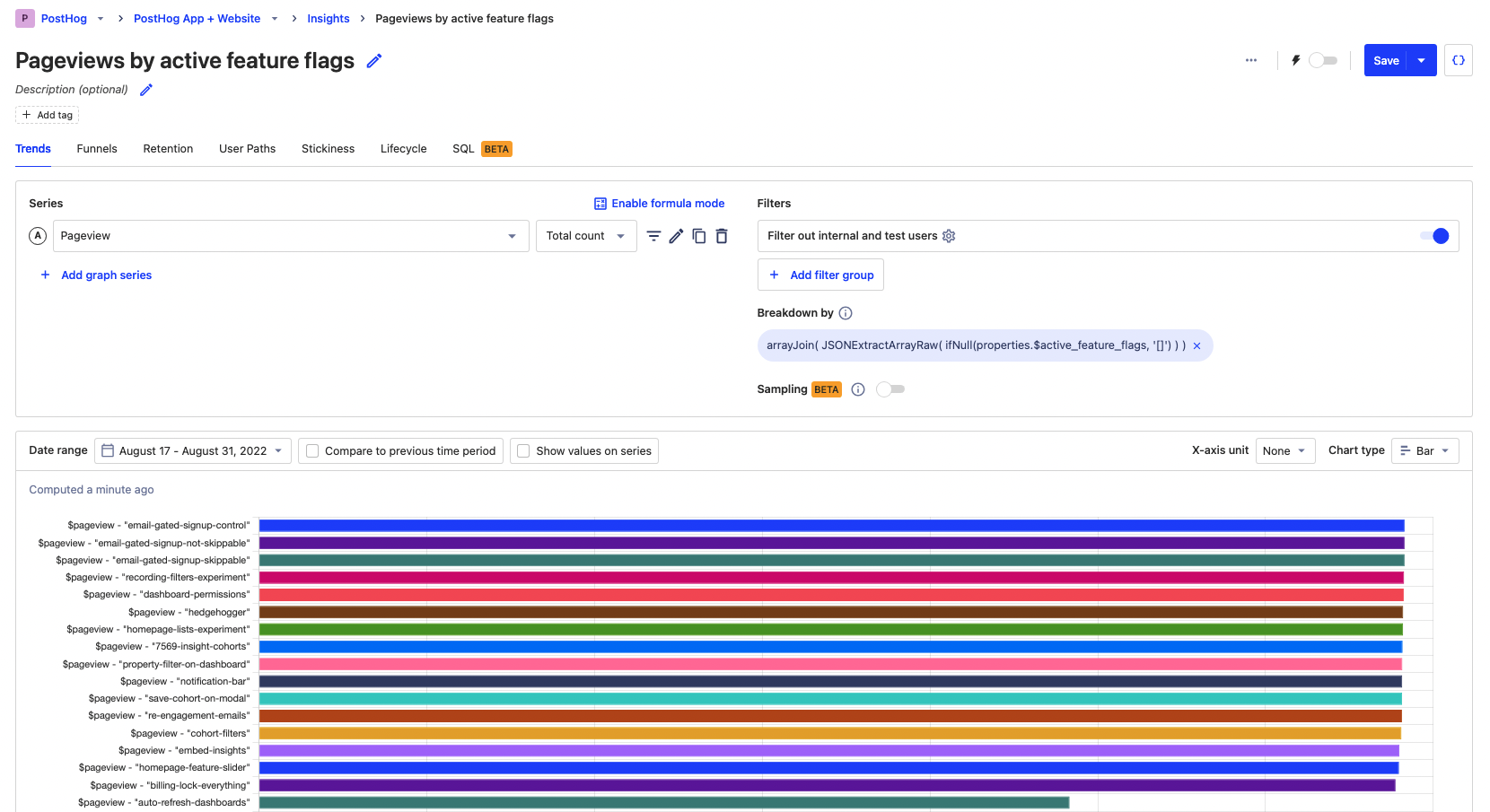Image resolution: width=1490 pixels, height=812 pixels.
Task: Check Show values on series
Action: 524,451
